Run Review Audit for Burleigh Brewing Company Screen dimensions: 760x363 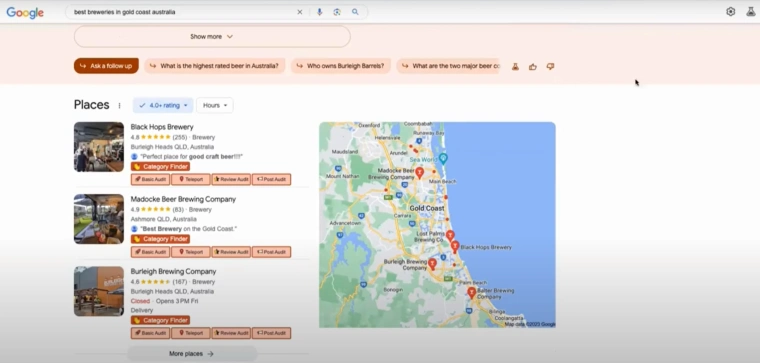pos(231,333)
